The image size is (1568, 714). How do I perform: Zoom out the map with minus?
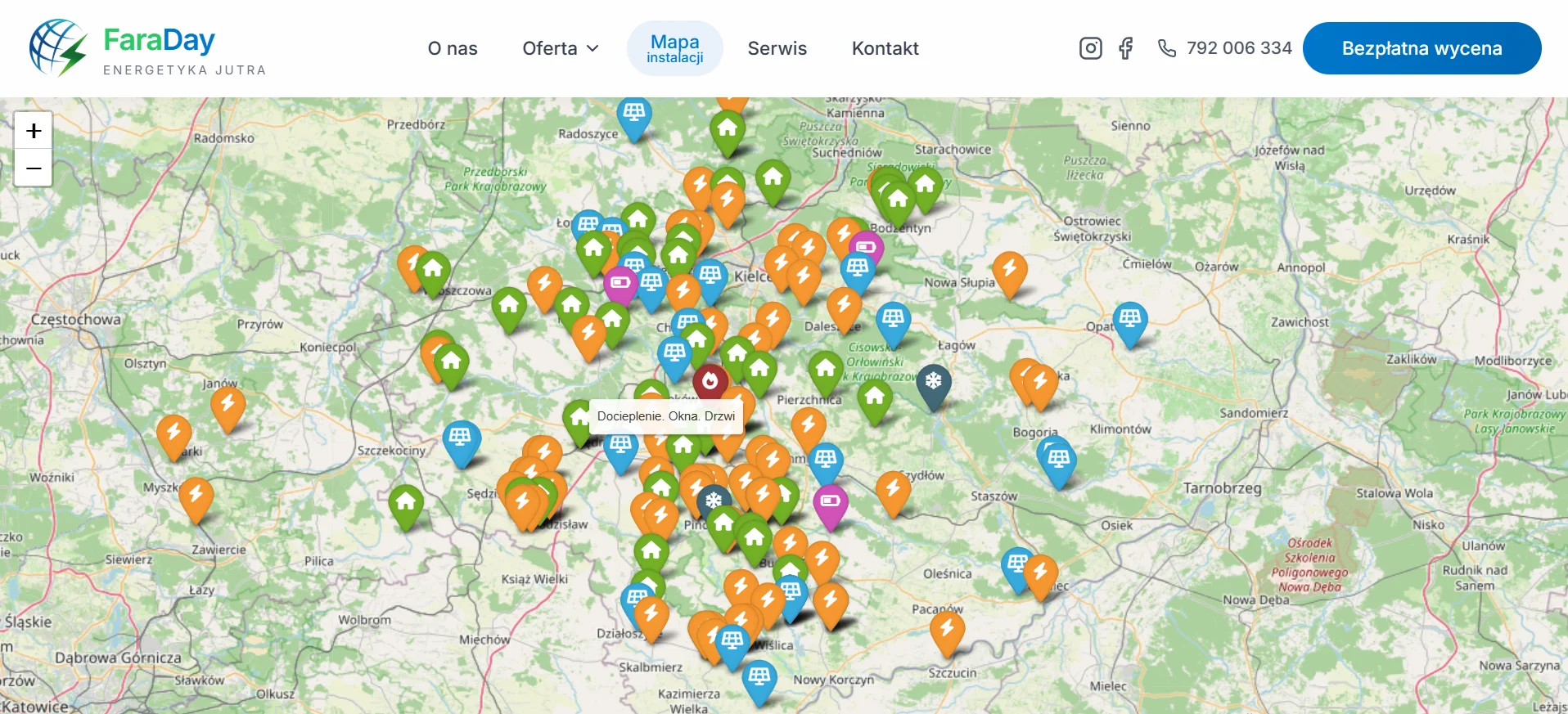pyautogui.click(x=34, y=168)
